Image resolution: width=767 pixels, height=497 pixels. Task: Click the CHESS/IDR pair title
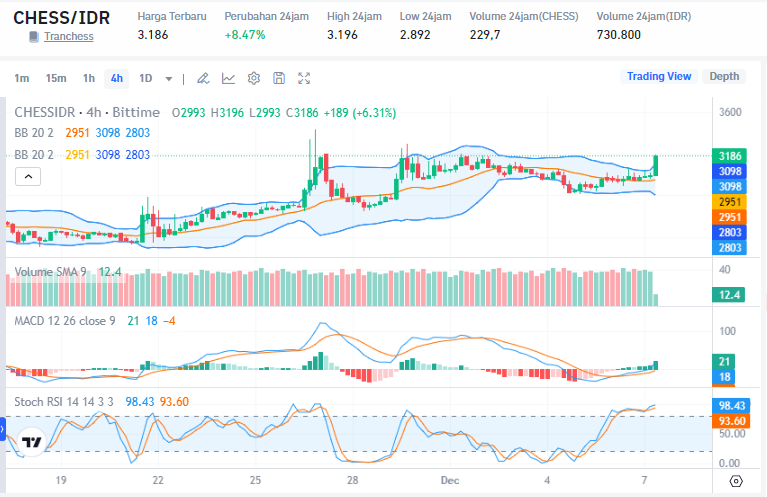62,18
